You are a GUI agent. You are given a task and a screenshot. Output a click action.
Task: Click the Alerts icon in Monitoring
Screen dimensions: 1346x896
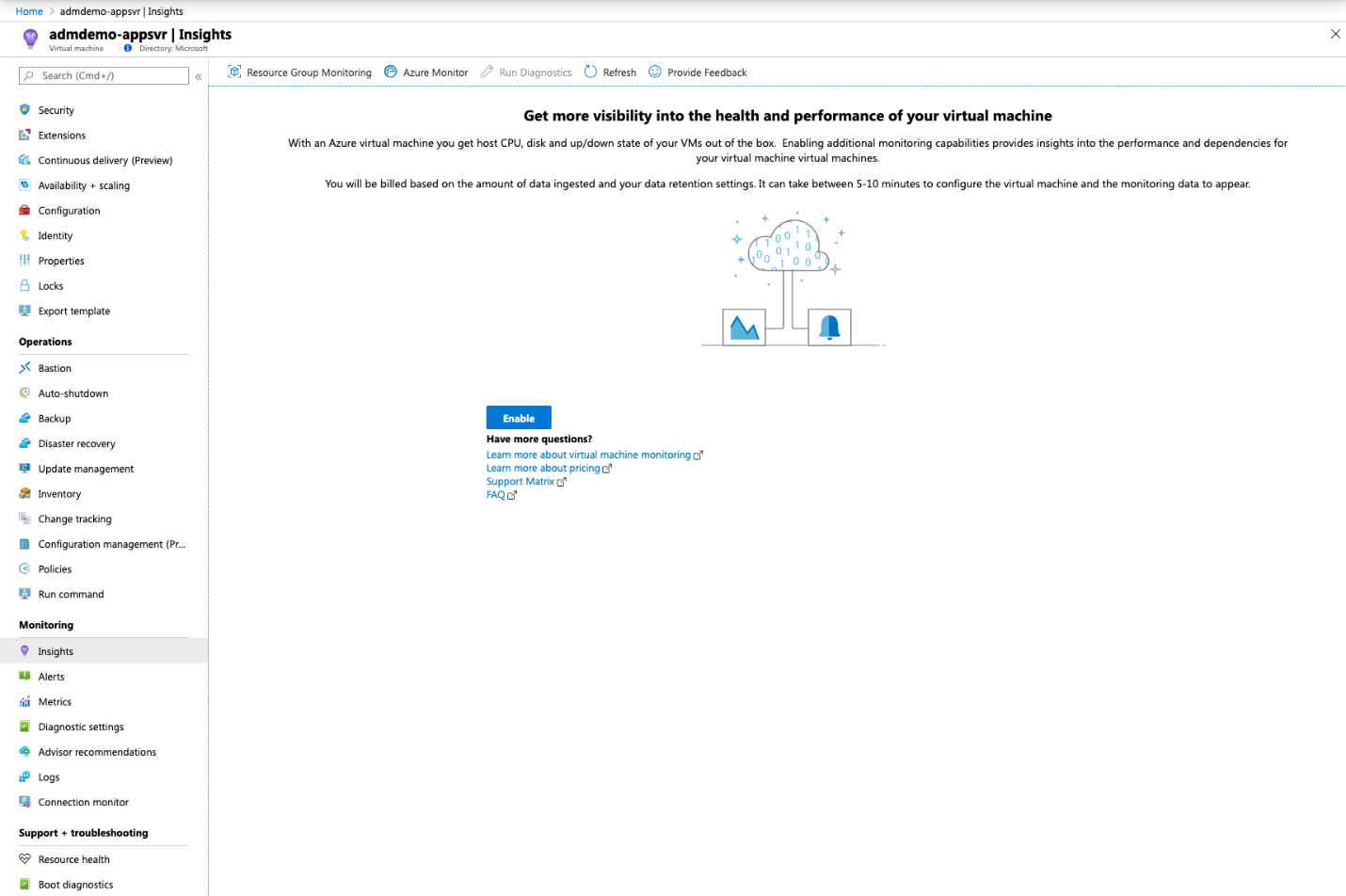24,676
